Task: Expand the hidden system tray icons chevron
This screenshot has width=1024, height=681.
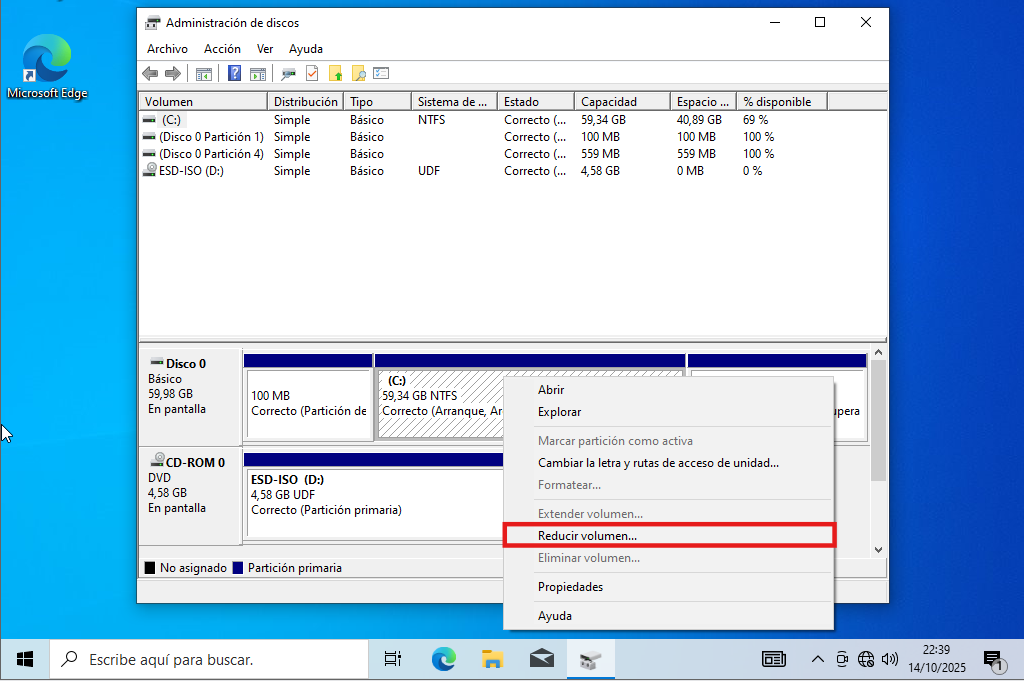Action: coord(817,659)
